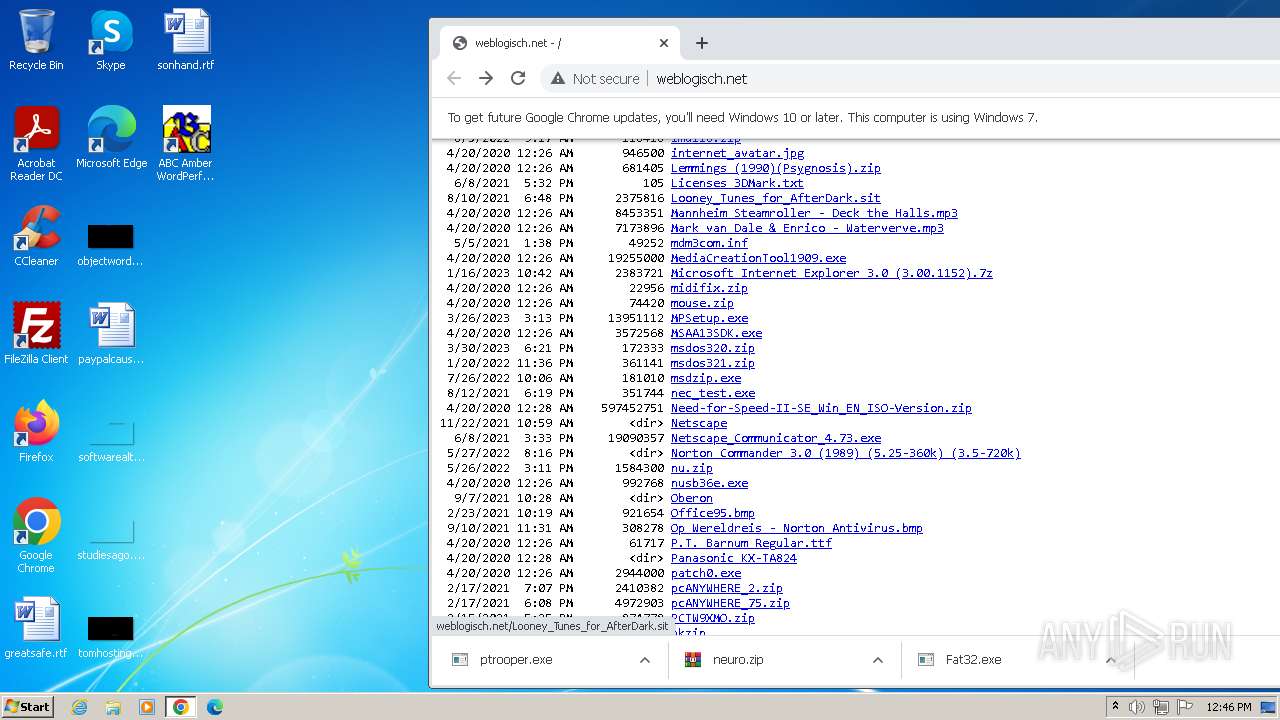The height and width of the screenshot is (720, 1280).
Task: Open greatsafe.rtf desktop document
Action: point(36,627)
